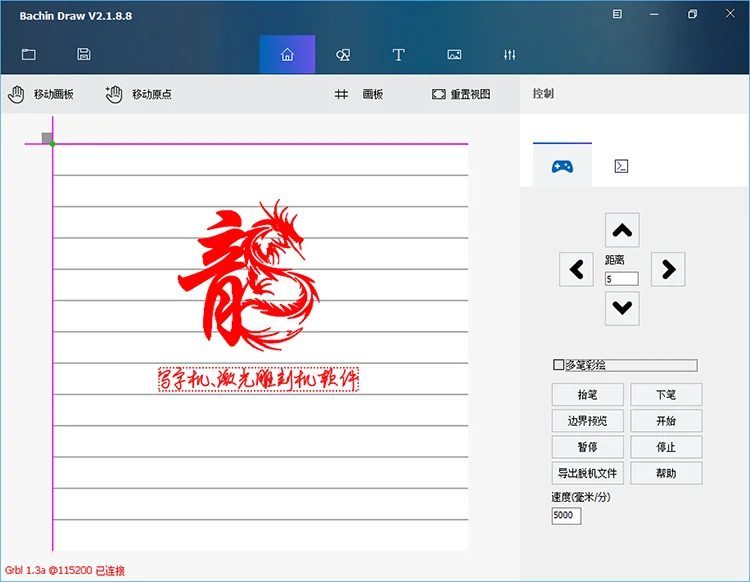Save the drawing with the floppy icon

pos(84,54)
